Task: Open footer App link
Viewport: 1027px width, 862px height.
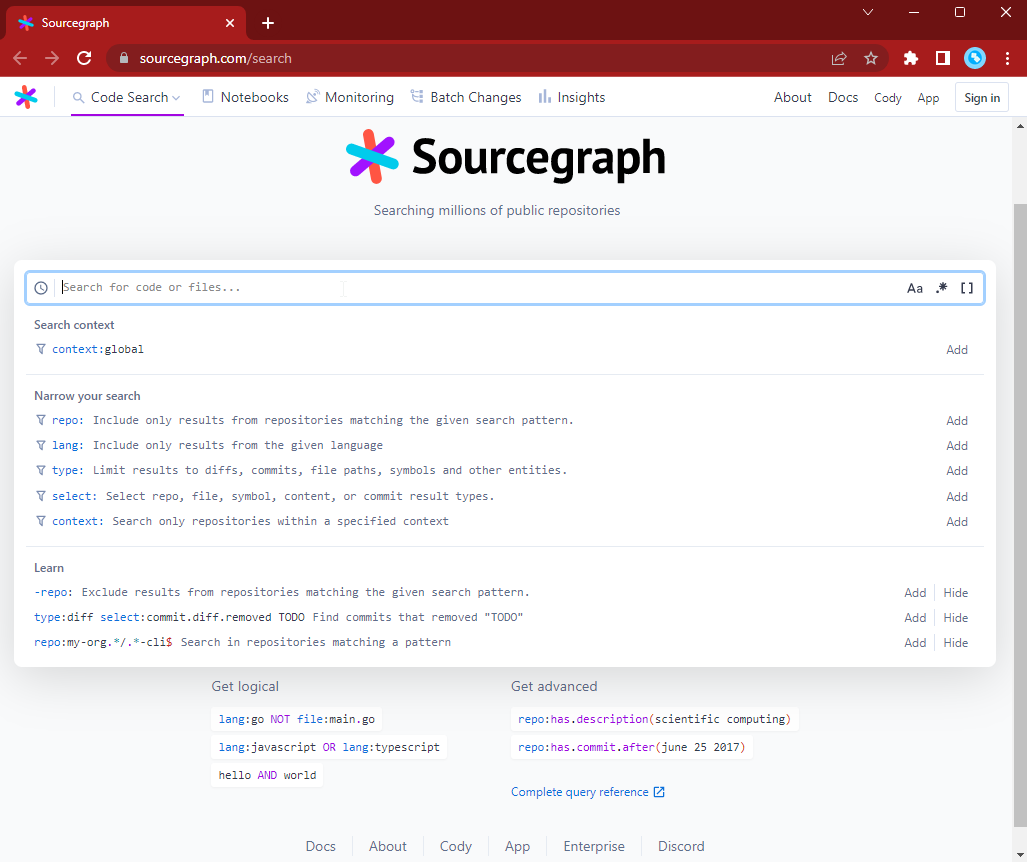Action: [x=517, y=846]
